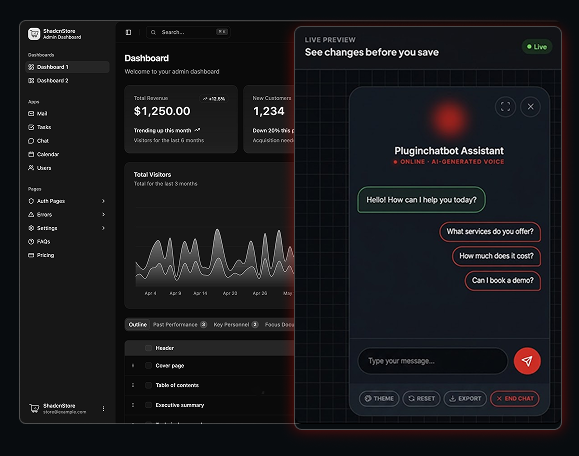Open the account options three-dot menu
The width and height of the screenshot is (579, 456).
click(x=103, y=408)
